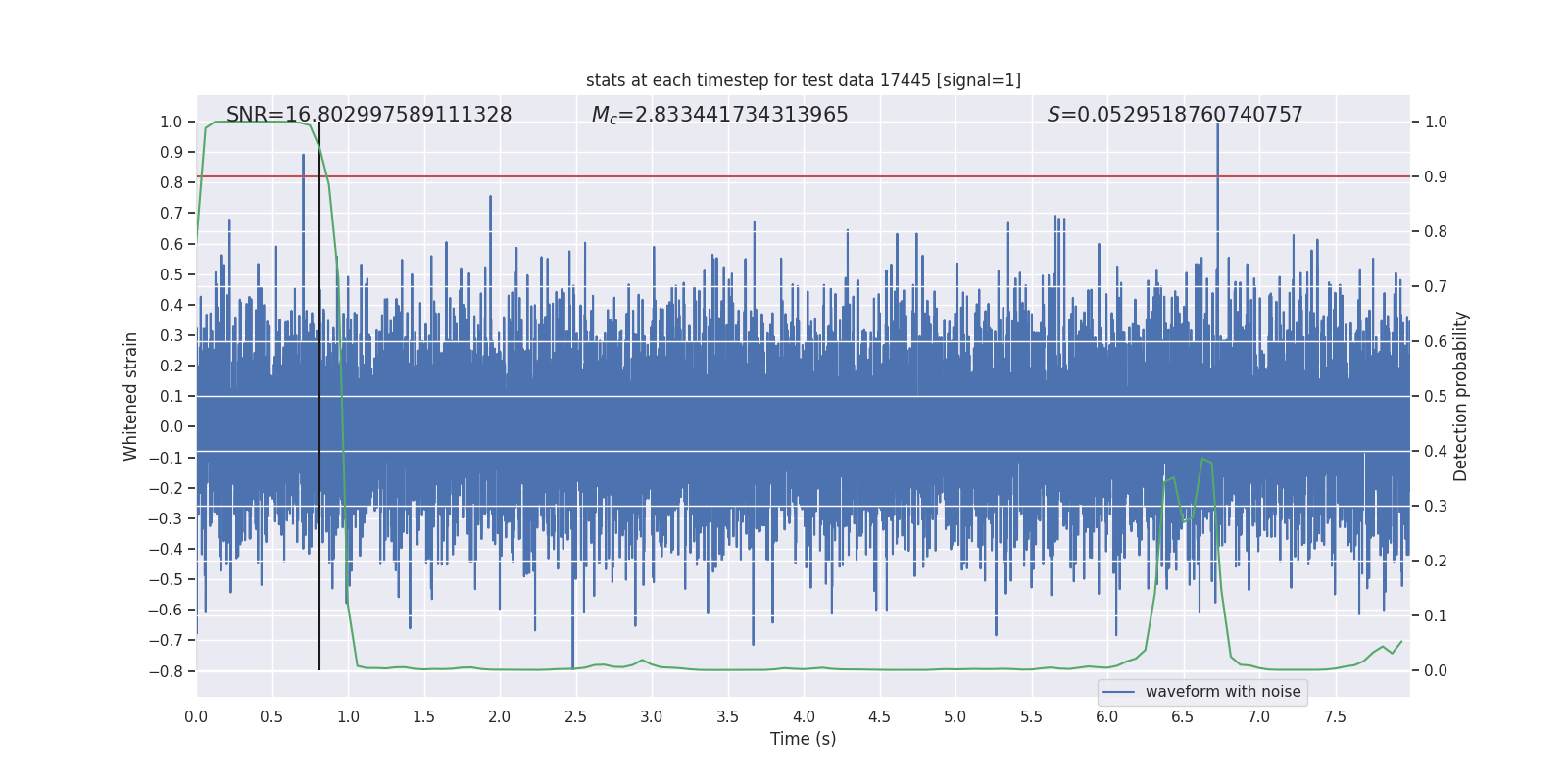Select the 5.5 tick on the Time axis

point(1031,716)
